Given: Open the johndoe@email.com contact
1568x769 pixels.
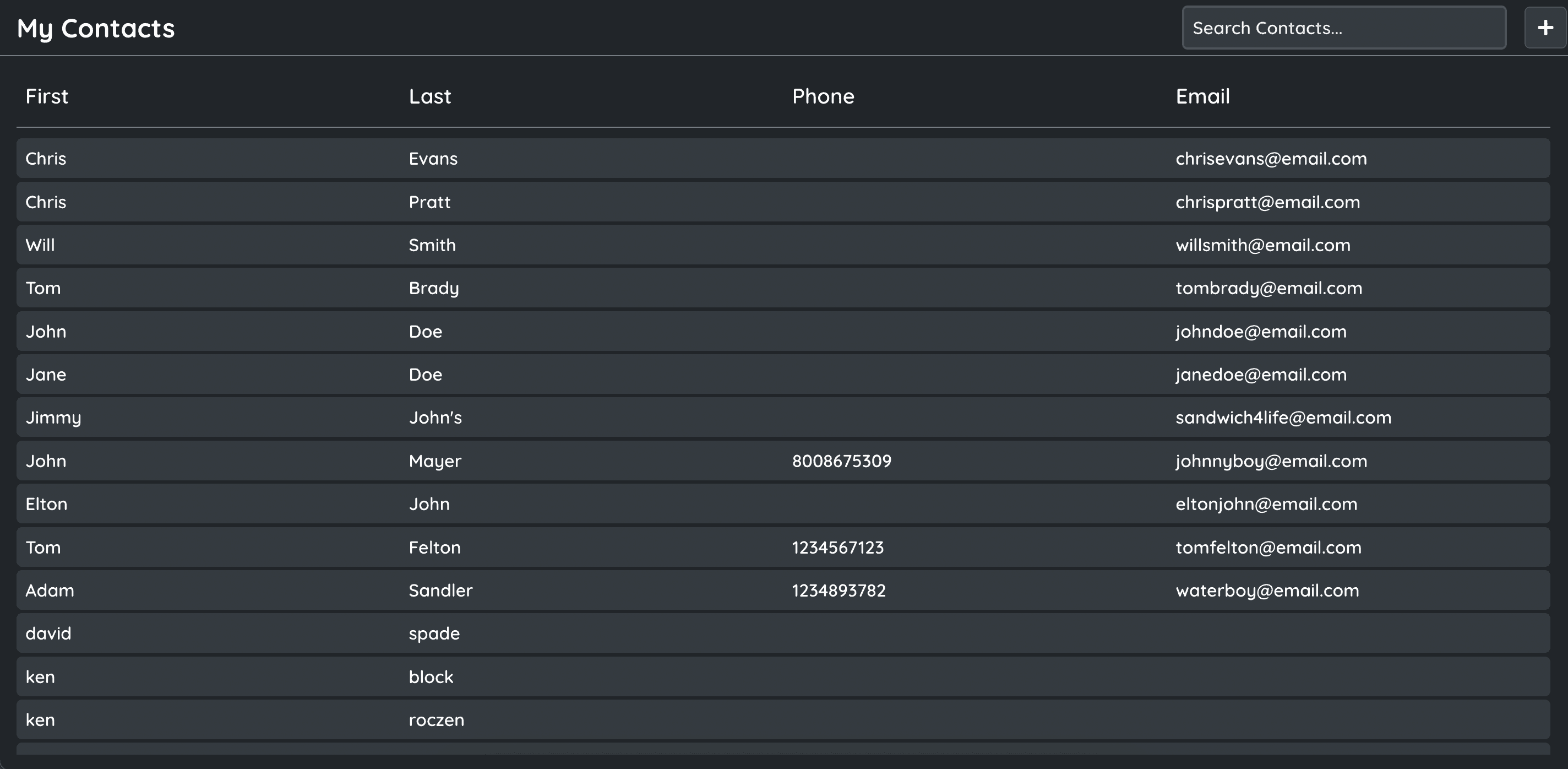Looking at the screenshot, I should [x=1261, y=332].
